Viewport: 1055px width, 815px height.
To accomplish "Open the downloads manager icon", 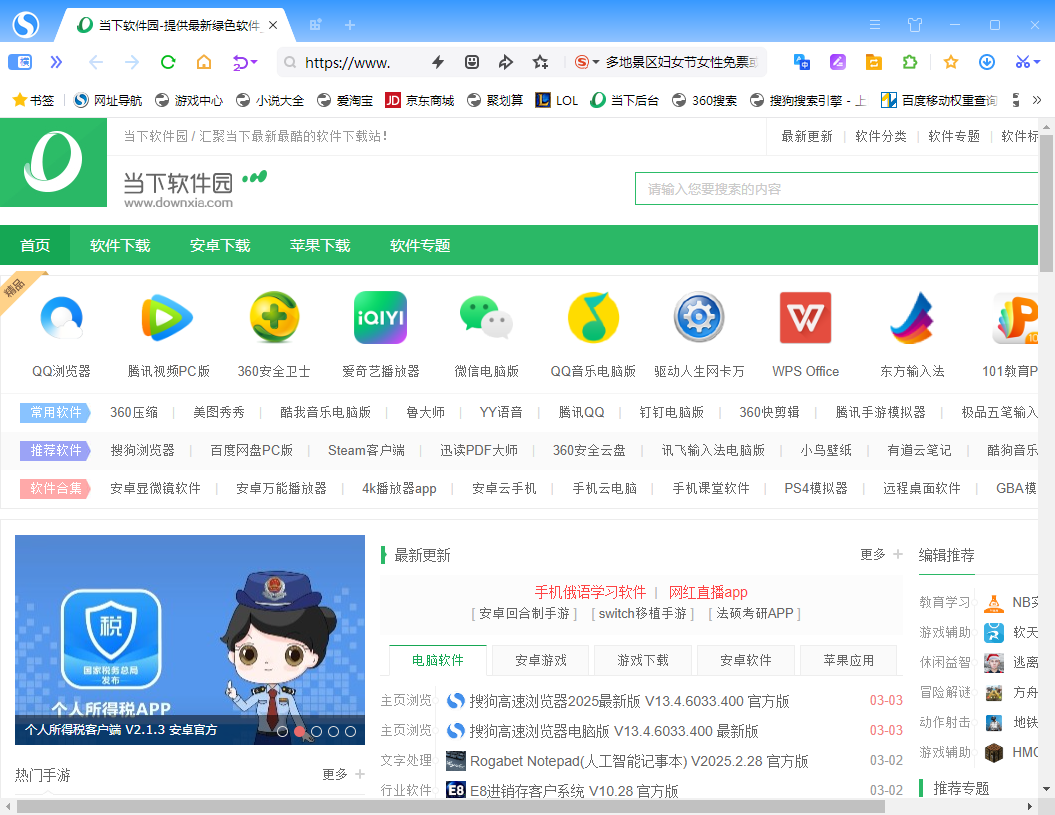I will pyautogui.click(x=986, y=63).
